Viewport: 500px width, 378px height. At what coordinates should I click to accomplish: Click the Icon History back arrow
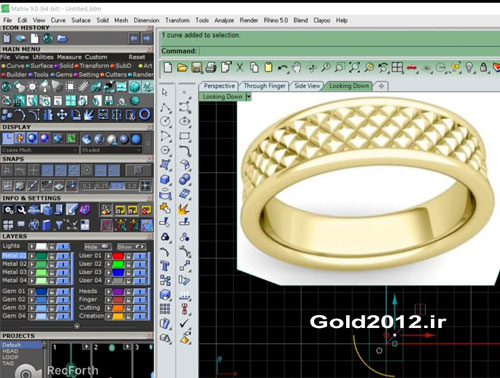pos(134,39)
